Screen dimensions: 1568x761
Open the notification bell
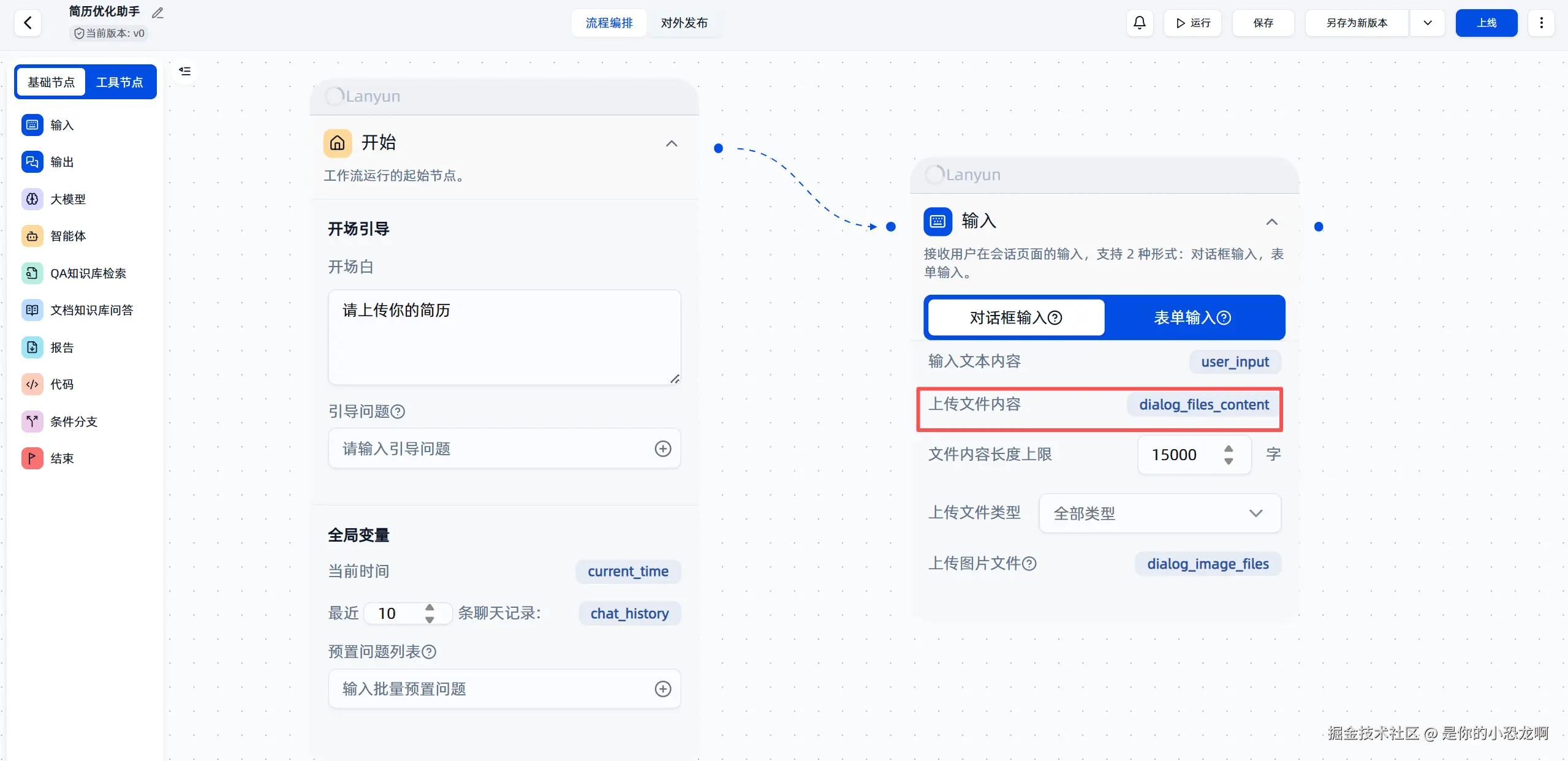point(1139,23)
